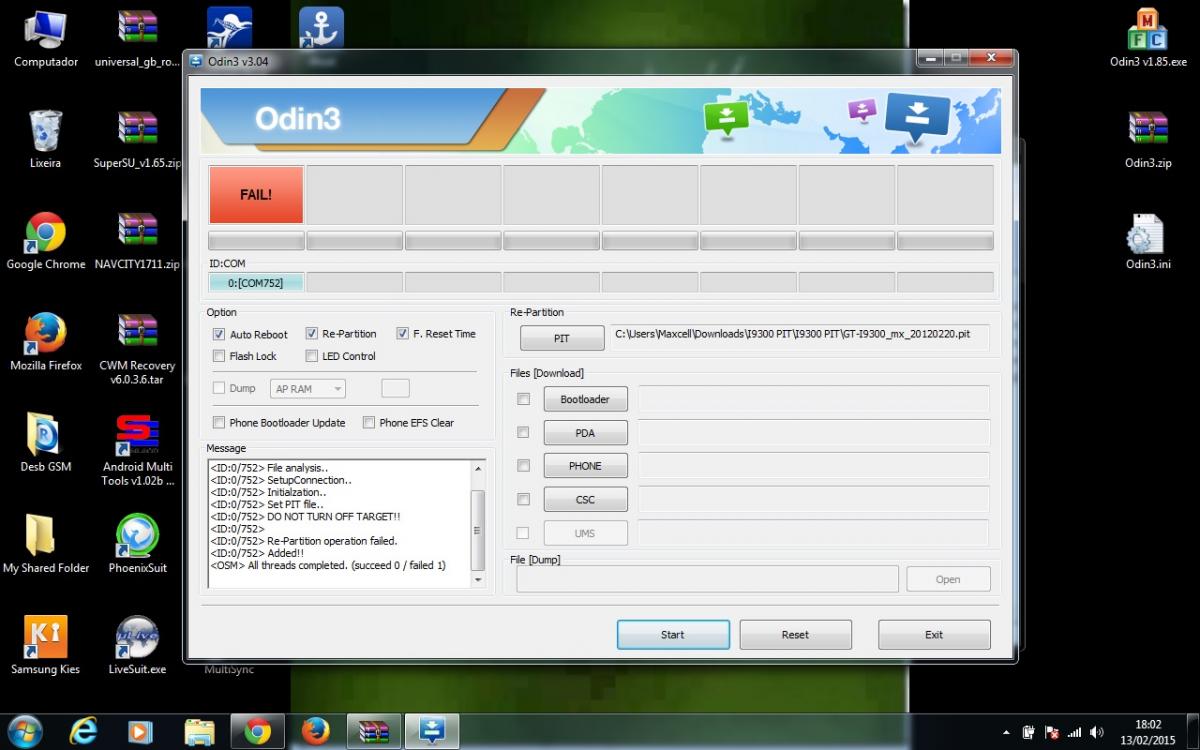
Task: Tick the checkbox beside the Bootloader button
Action: (x=523, y=399)
